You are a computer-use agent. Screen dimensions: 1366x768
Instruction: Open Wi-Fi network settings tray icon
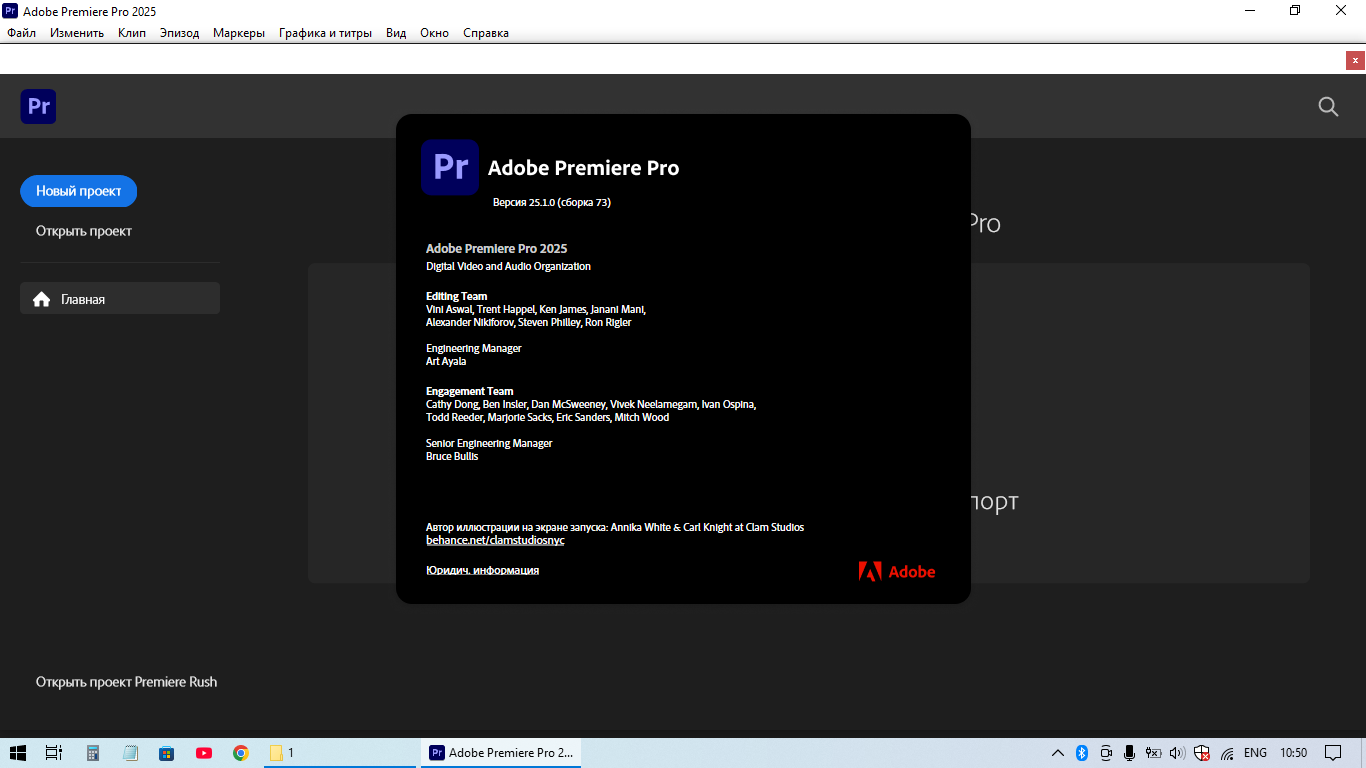(x=1226, y=753)
